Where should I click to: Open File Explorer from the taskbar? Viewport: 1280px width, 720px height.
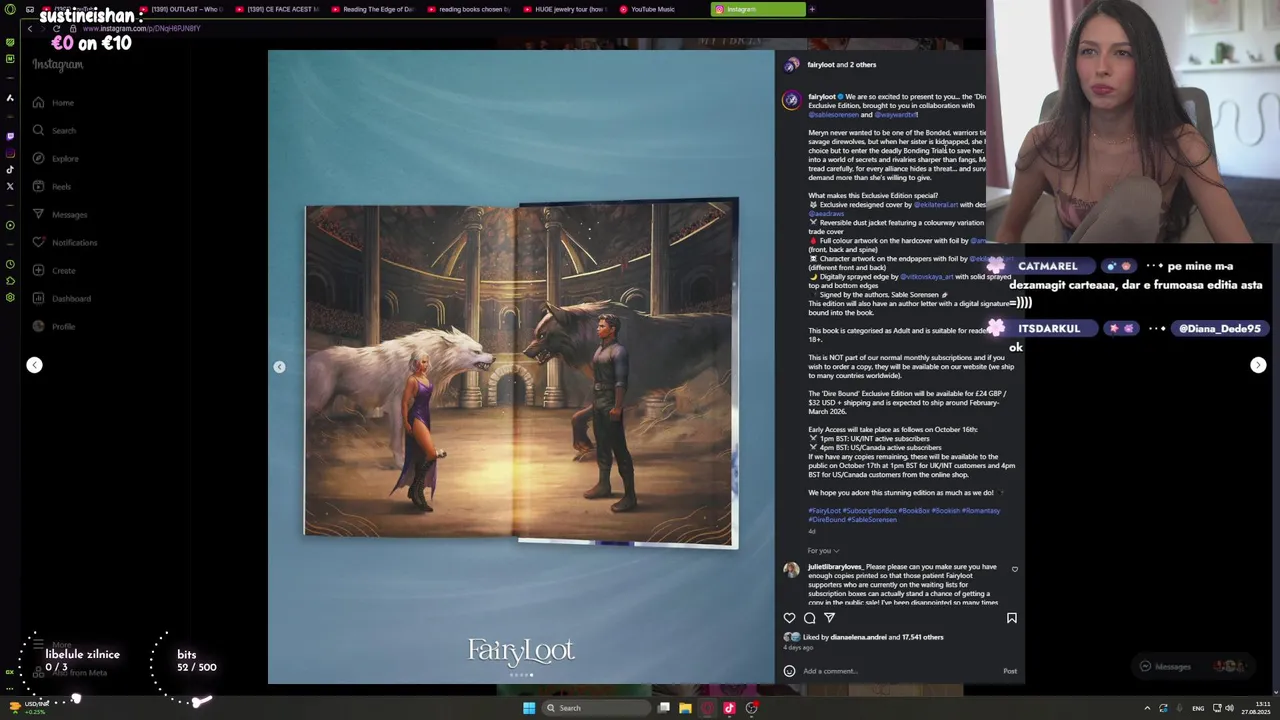pyautogui.click(x=685, y=708)
